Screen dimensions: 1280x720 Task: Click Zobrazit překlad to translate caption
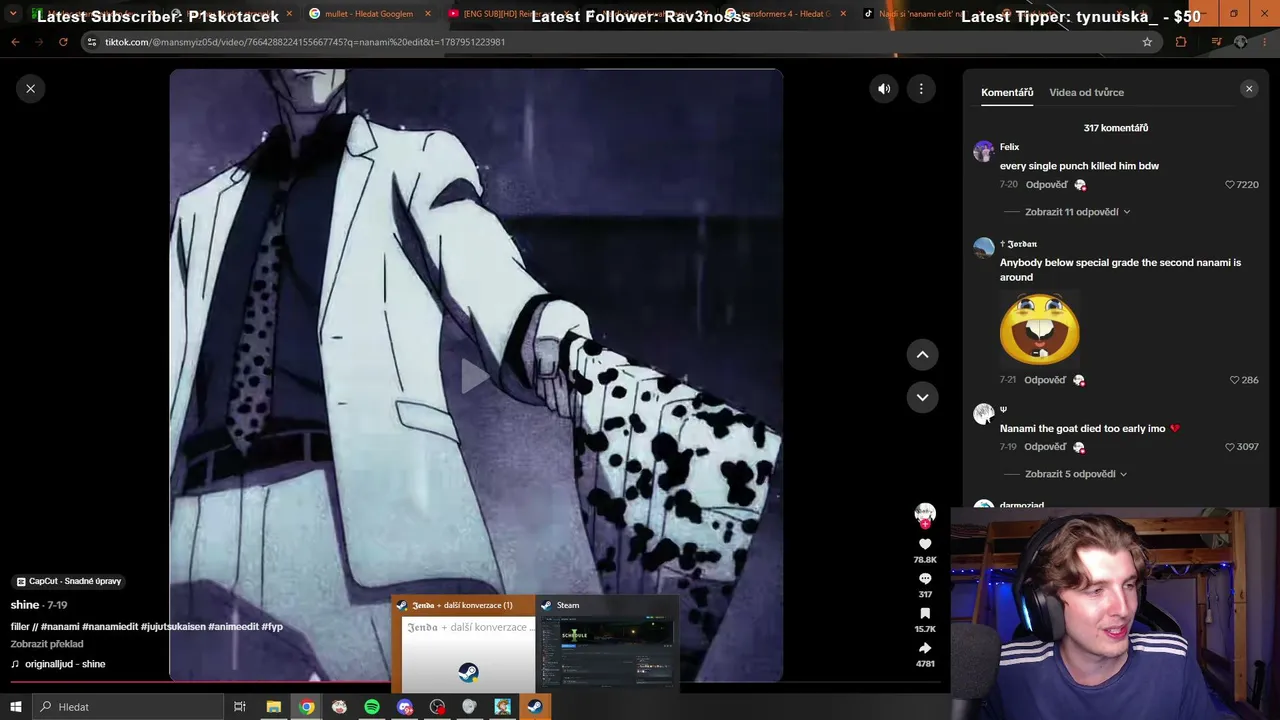[x=47, y=644]
